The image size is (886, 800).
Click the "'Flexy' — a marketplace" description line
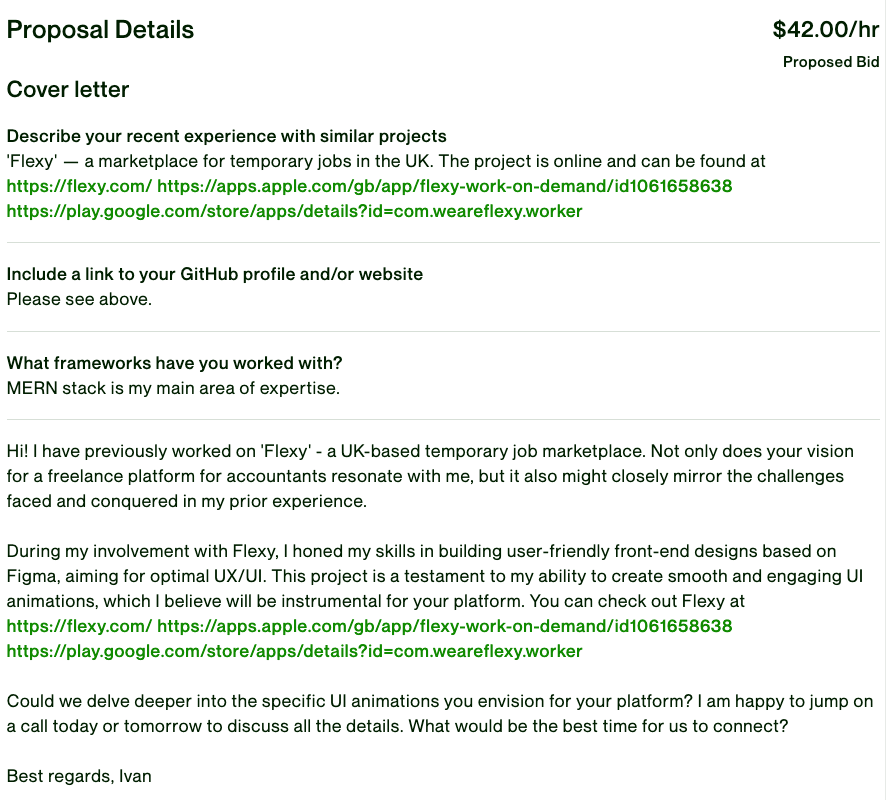pos(386,162)
